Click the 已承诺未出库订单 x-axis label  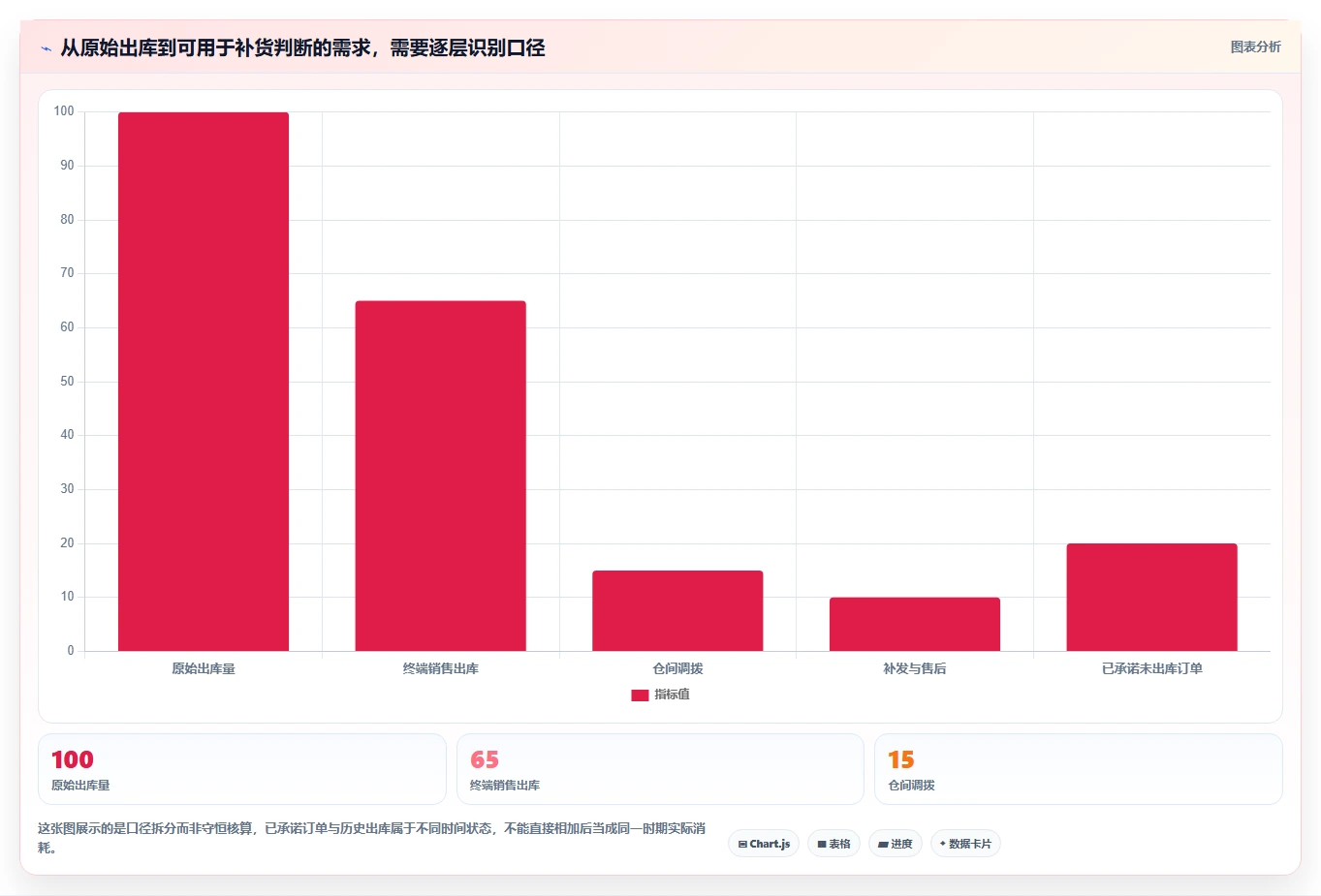pyautogui.click(x=1152, y=668)
